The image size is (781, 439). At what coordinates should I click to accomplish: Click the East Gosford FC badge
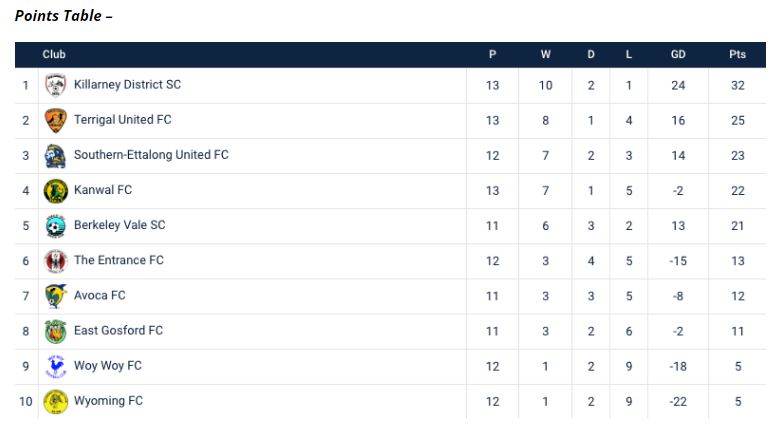pos(56,331)
